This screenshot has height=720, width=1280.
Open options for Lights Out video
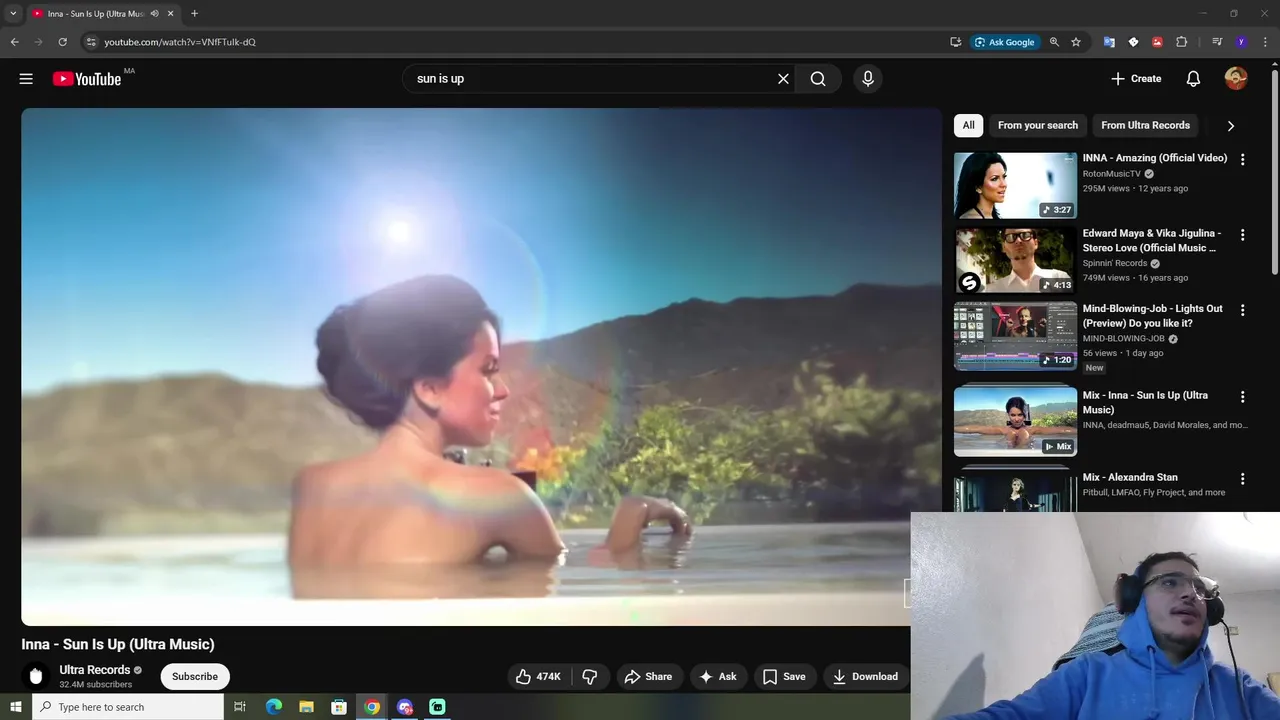1242,310
